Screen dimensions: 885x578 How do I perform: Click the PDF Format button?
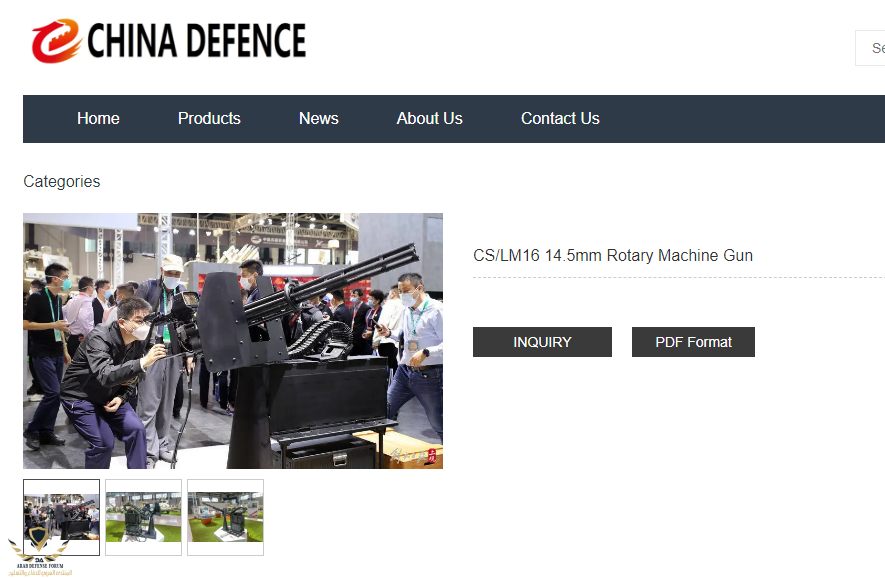click(693, 342)
